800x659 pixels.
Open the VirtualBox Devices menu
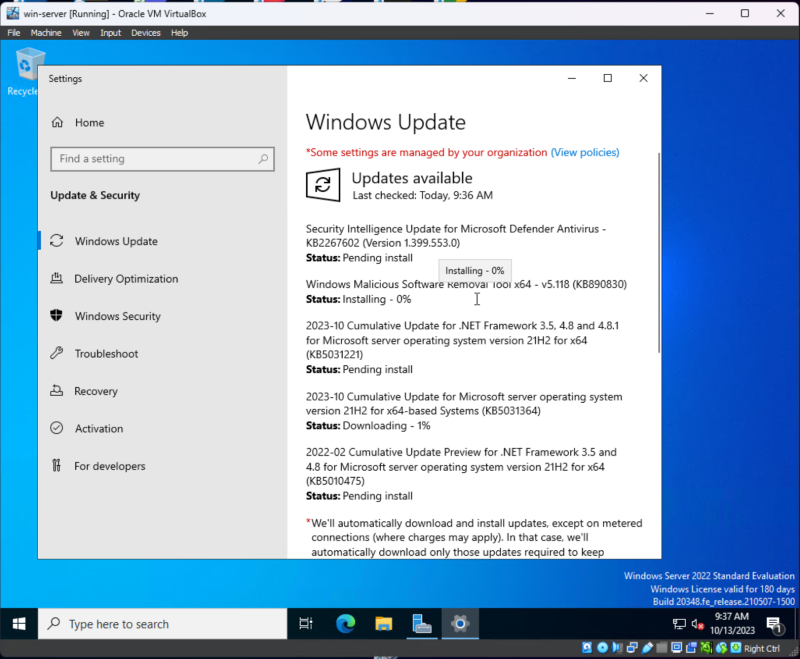pos(145,32)
